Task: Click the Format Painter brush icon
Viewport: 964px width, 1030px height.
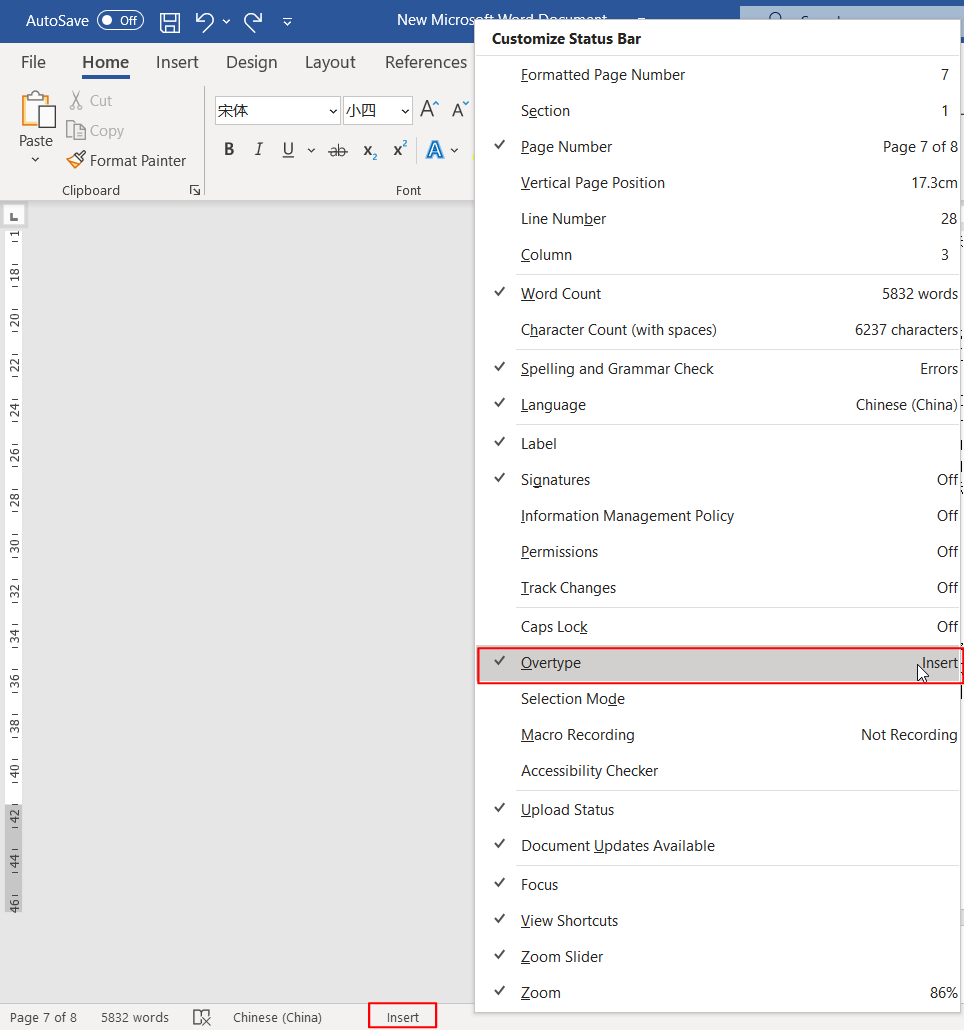Action: click(x=76, y=160)
